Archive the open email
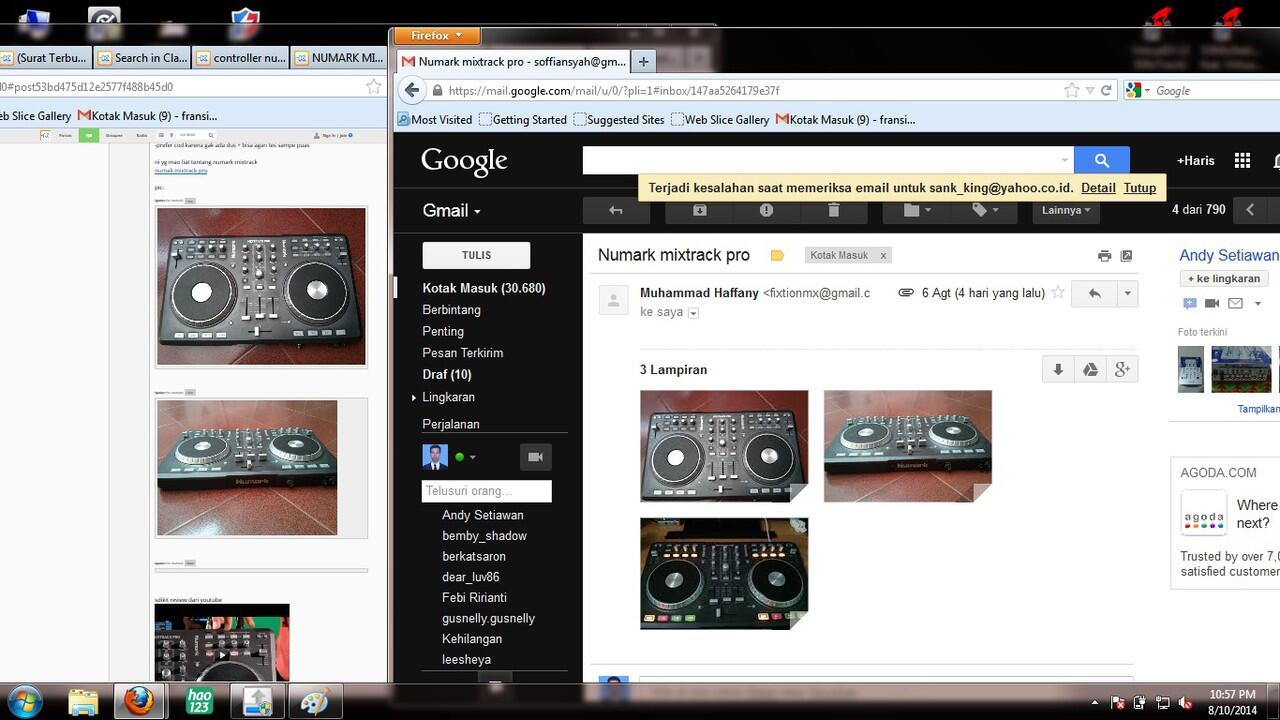Viewport: 1280px width, 720px height. tap(700, 210)
